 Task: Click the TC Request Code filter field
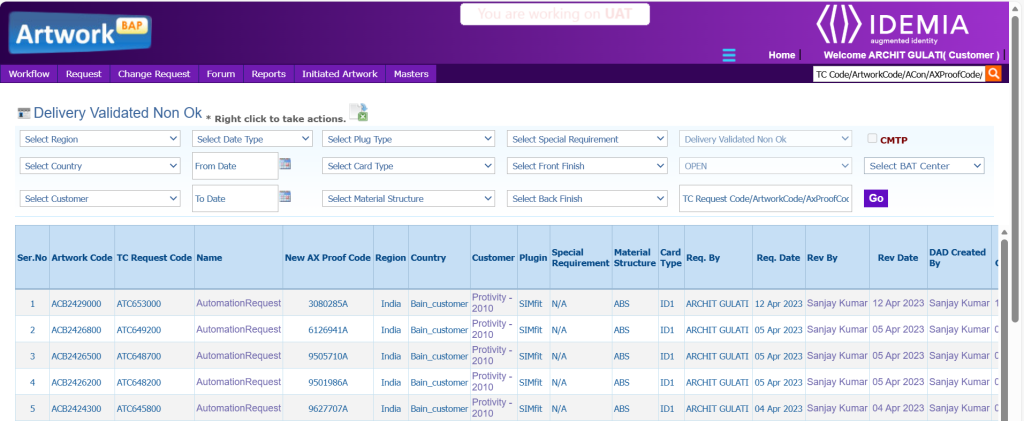[765, 199]
